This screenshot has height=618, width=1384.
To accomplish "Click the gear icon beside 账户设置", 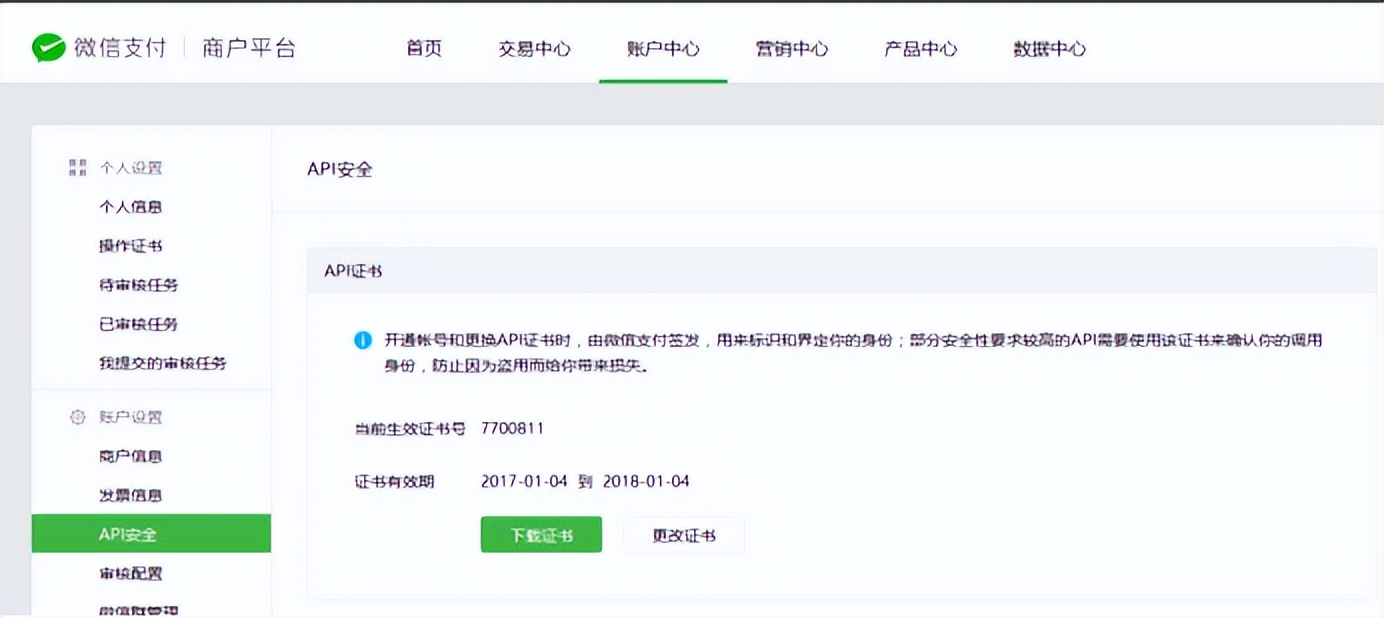I will [78, 417].
